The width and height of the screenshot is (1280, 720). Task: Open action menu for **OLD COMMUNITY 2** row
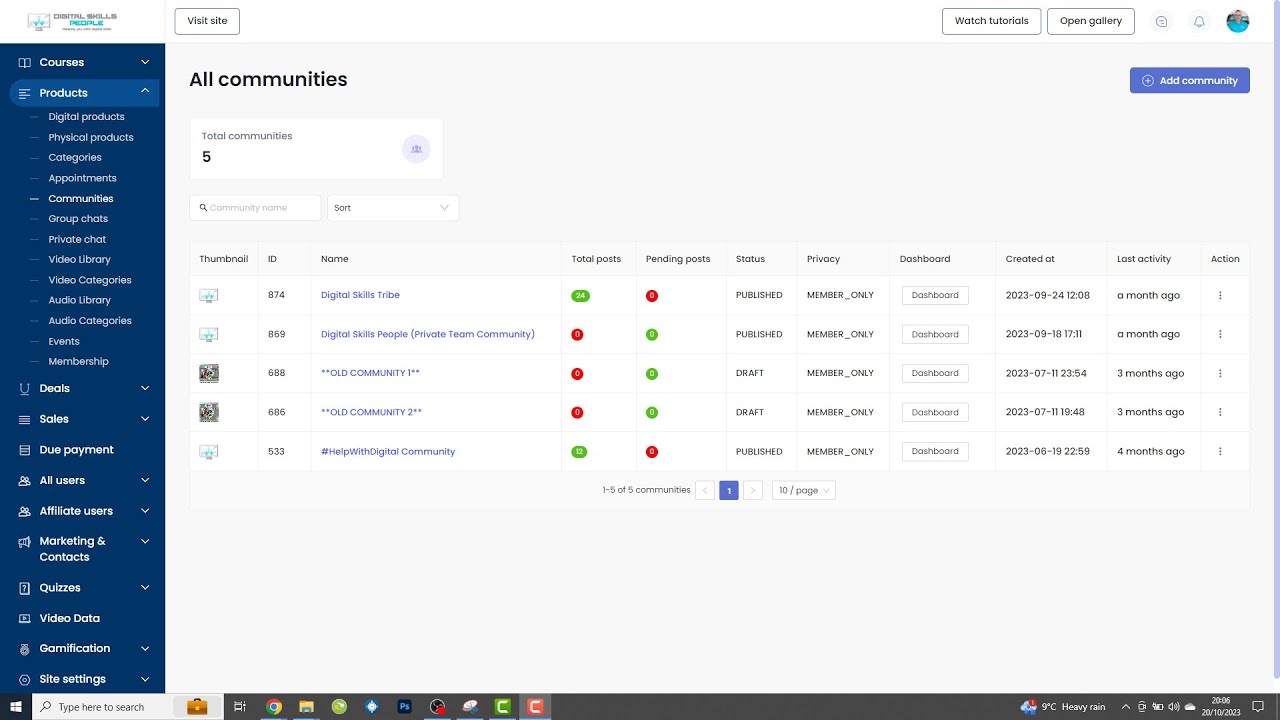1220,412
